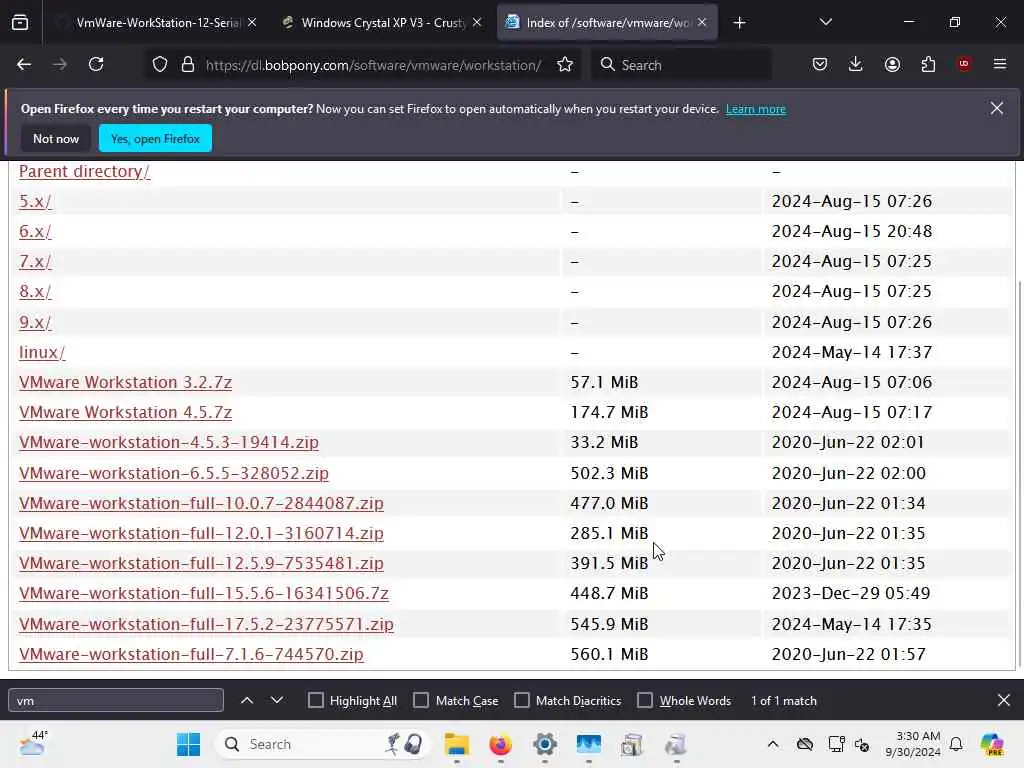1024x768 pixels.
Task: Close the Windows Crystal XP V3 tab
Action: (477, 23)
